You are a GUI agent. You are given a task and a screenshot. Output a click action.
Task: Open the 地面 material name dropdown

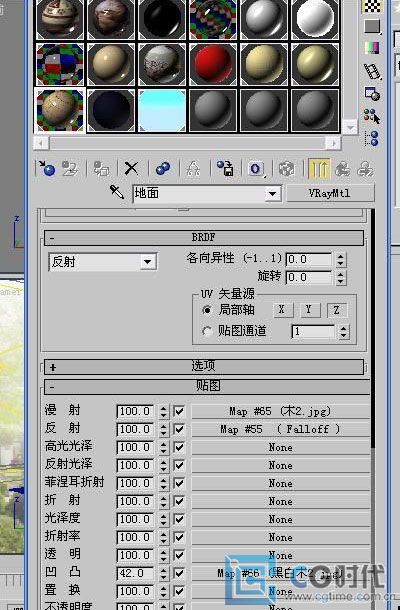point(273,193)
